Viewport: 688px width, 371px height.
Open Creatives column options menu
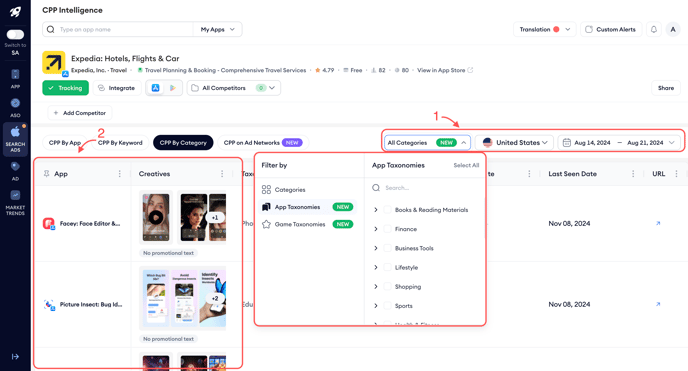pyautogui.click(x=222, y=174)
